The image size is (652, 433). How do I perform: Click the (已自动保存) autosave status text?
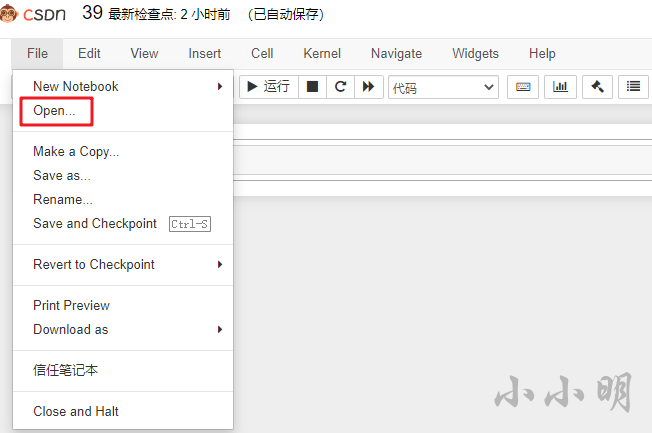(286, 15)
